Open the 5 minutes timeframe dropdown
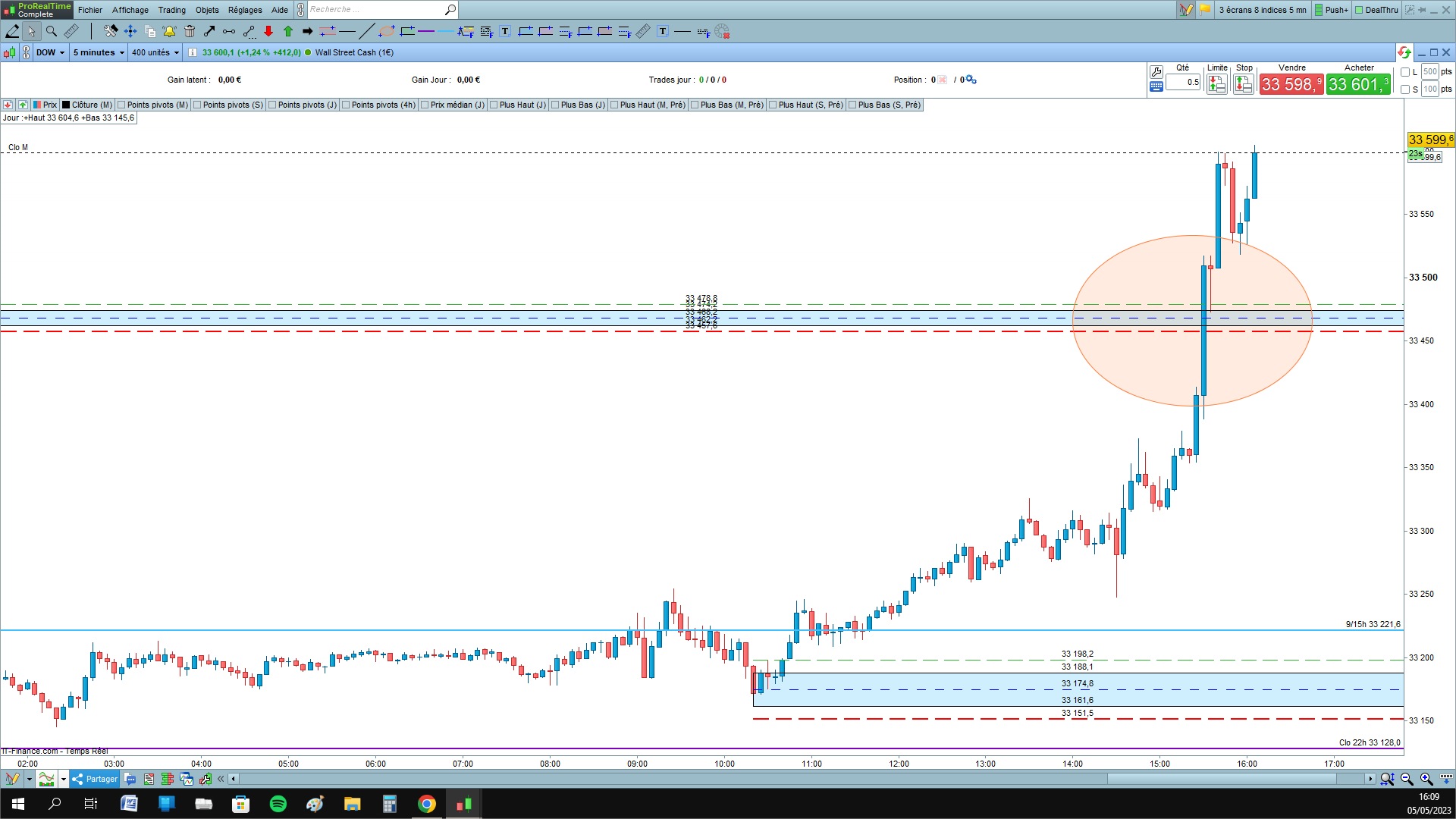 (99, 52)
